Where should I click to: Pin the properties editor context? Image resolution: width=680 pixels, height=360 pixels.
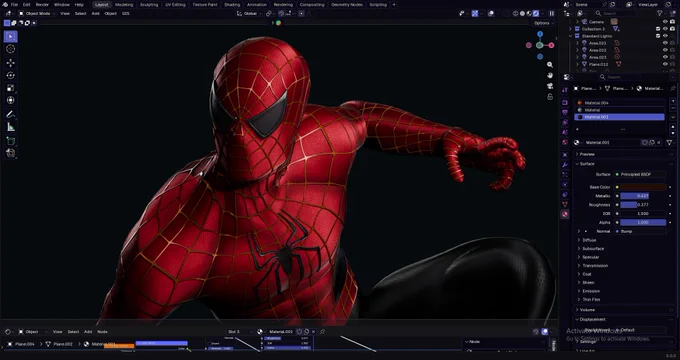[x=673, y=88]
